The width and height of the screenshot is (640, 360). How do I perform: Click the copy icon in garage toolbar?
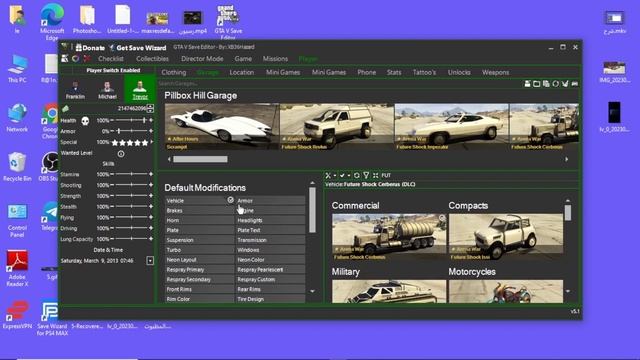point(546,84)
